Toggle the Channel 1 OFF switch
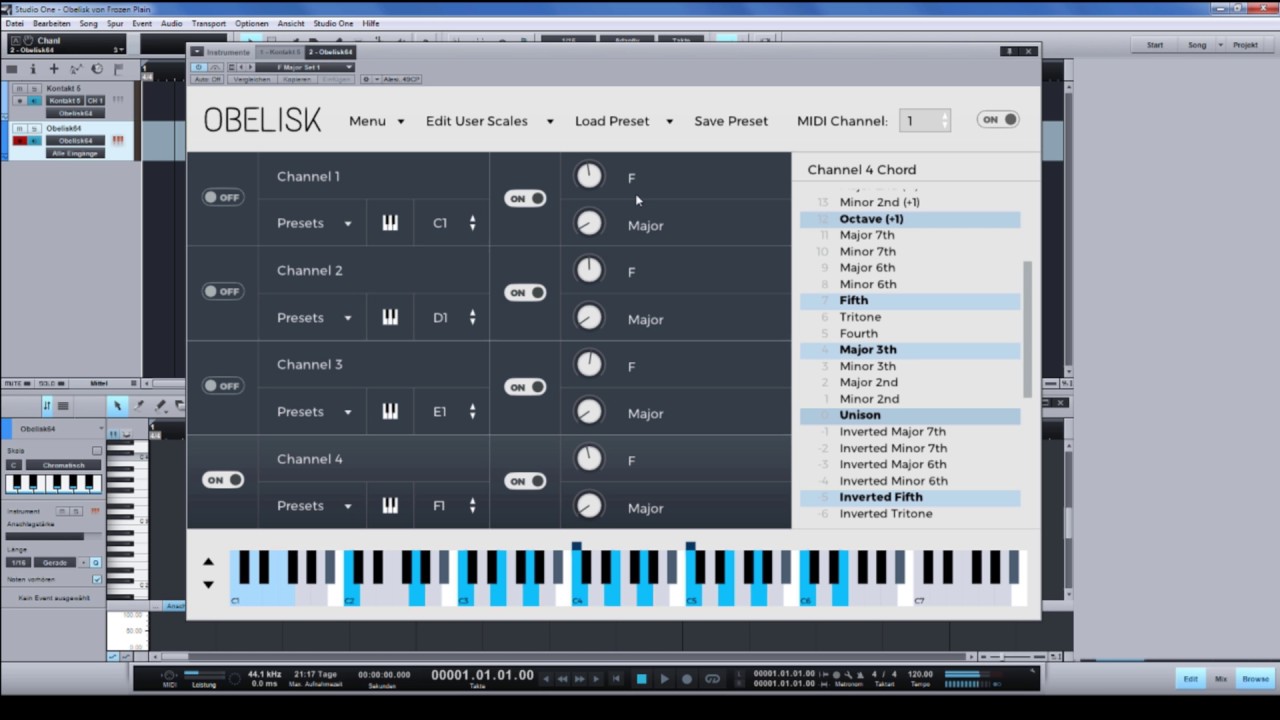1280x720 pixels. click(x=222, y=197)
